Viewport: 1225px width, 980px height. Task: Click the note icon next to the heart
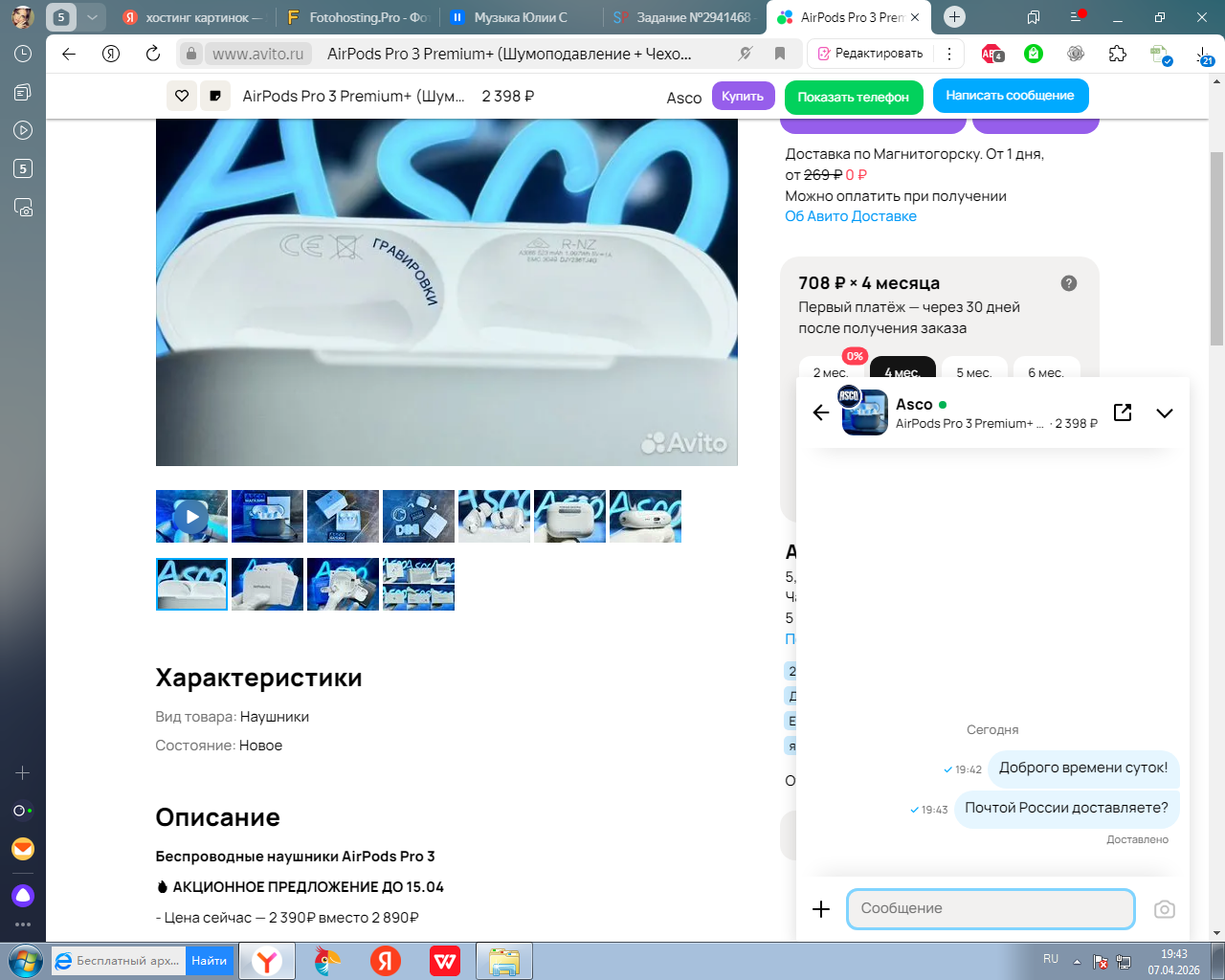point(215,96)
